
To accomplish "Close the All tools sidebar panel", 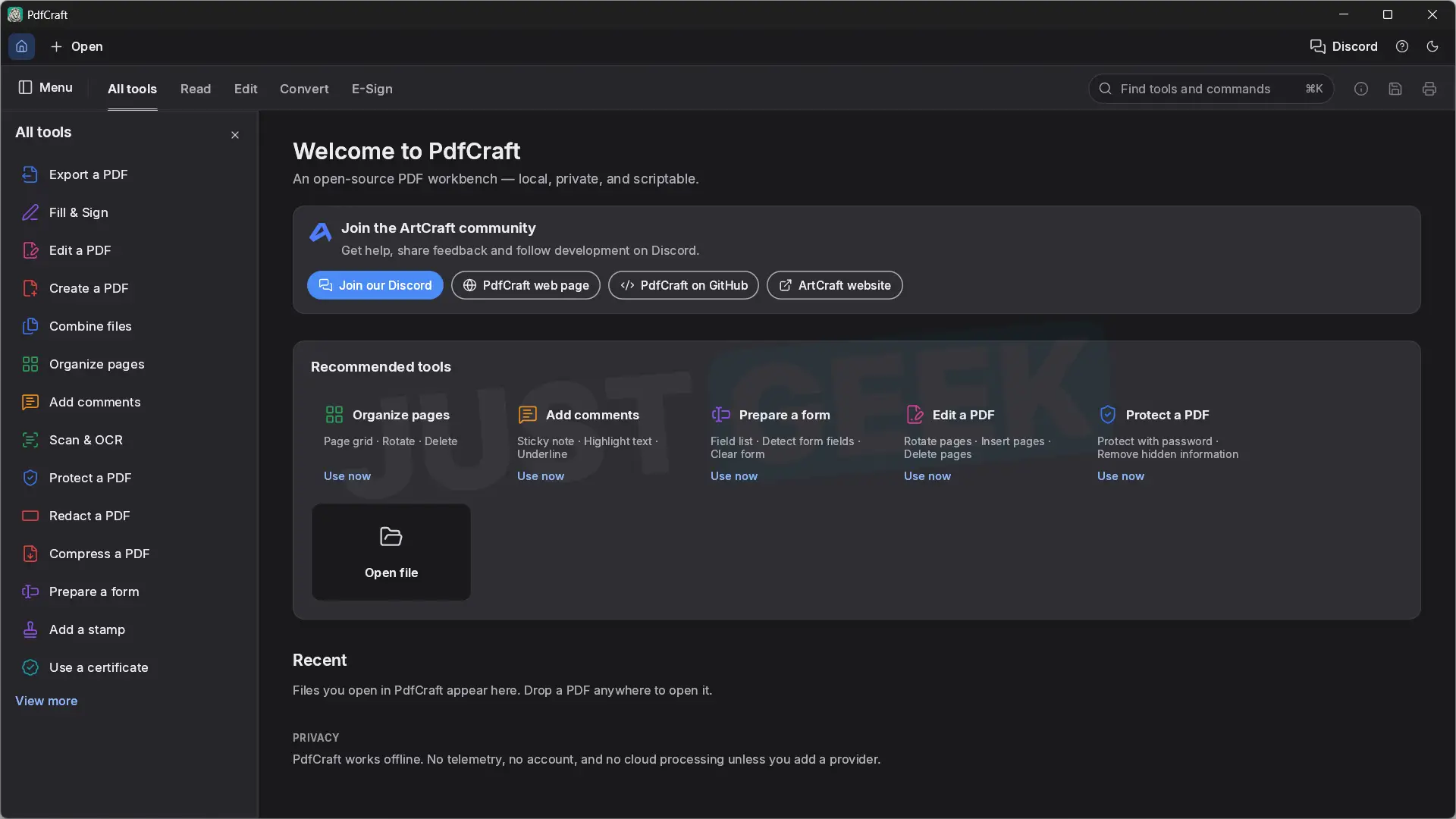I will point(235,135).
